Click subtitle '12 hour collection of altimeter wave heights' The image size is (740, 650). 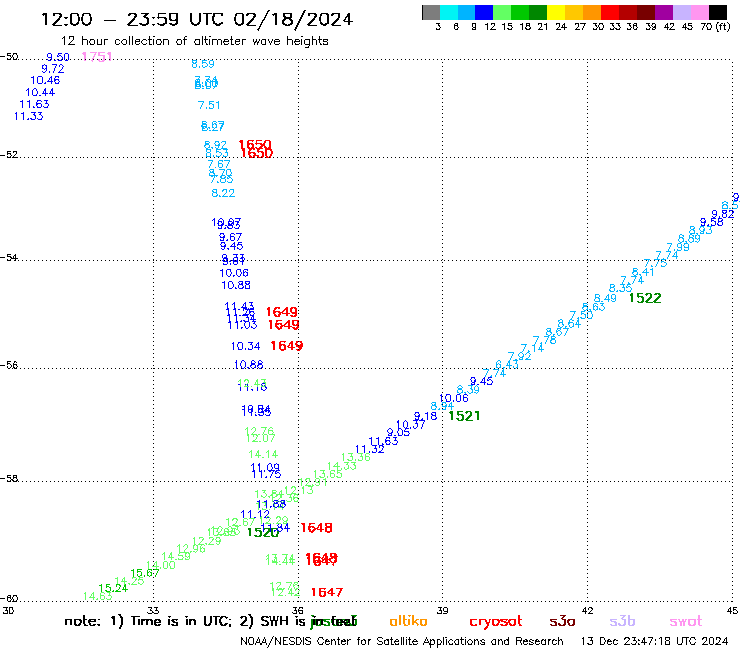pyautogui.click(x=195, y=41)
